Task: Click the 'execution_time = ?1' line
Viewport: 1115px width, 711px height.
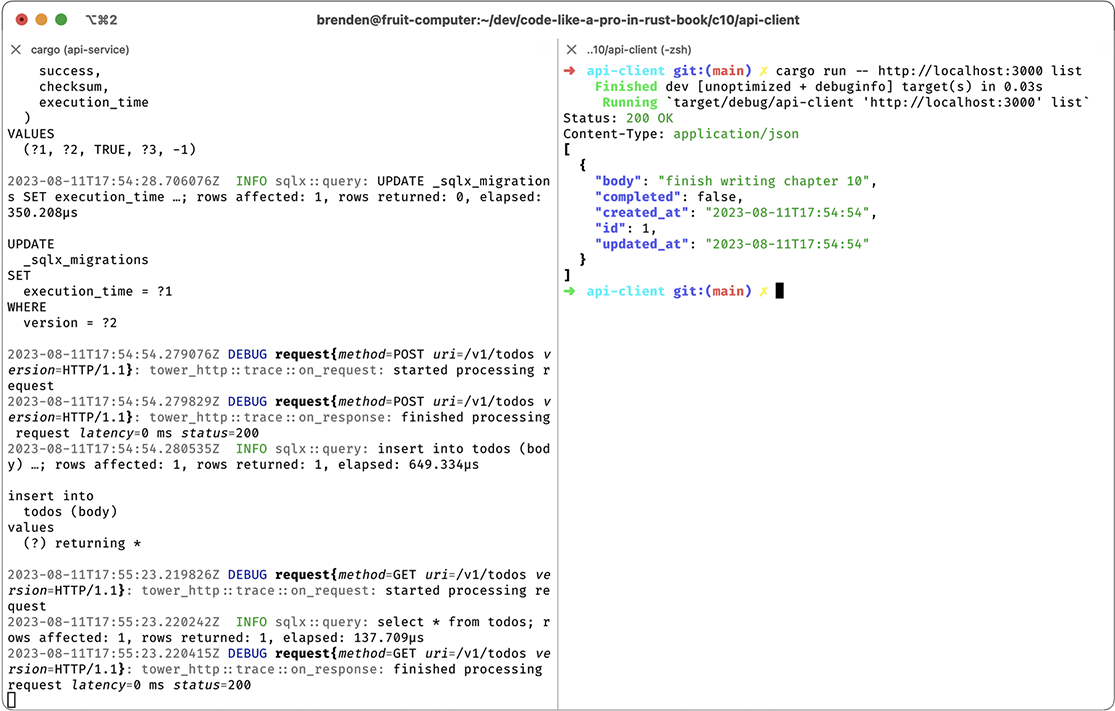Action: tap(97, 292)
